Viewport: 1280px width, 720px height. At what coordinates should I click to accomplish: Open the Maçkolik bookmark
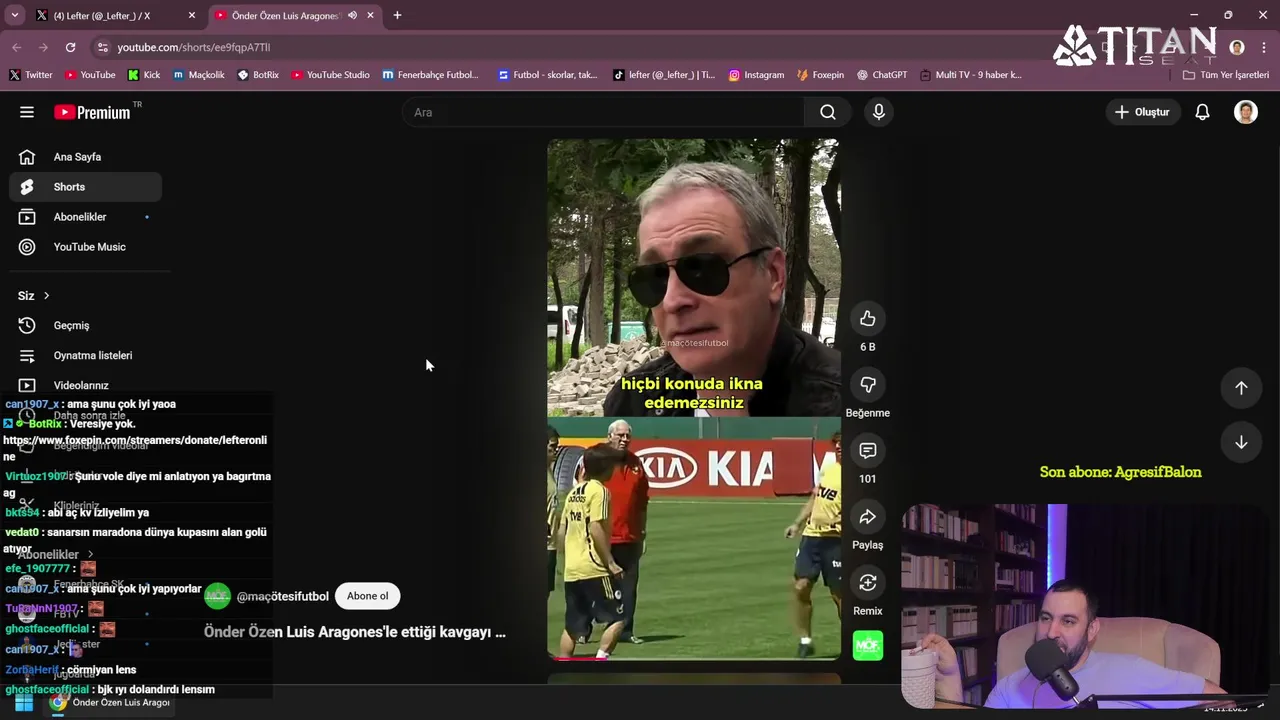pos(199,75)
